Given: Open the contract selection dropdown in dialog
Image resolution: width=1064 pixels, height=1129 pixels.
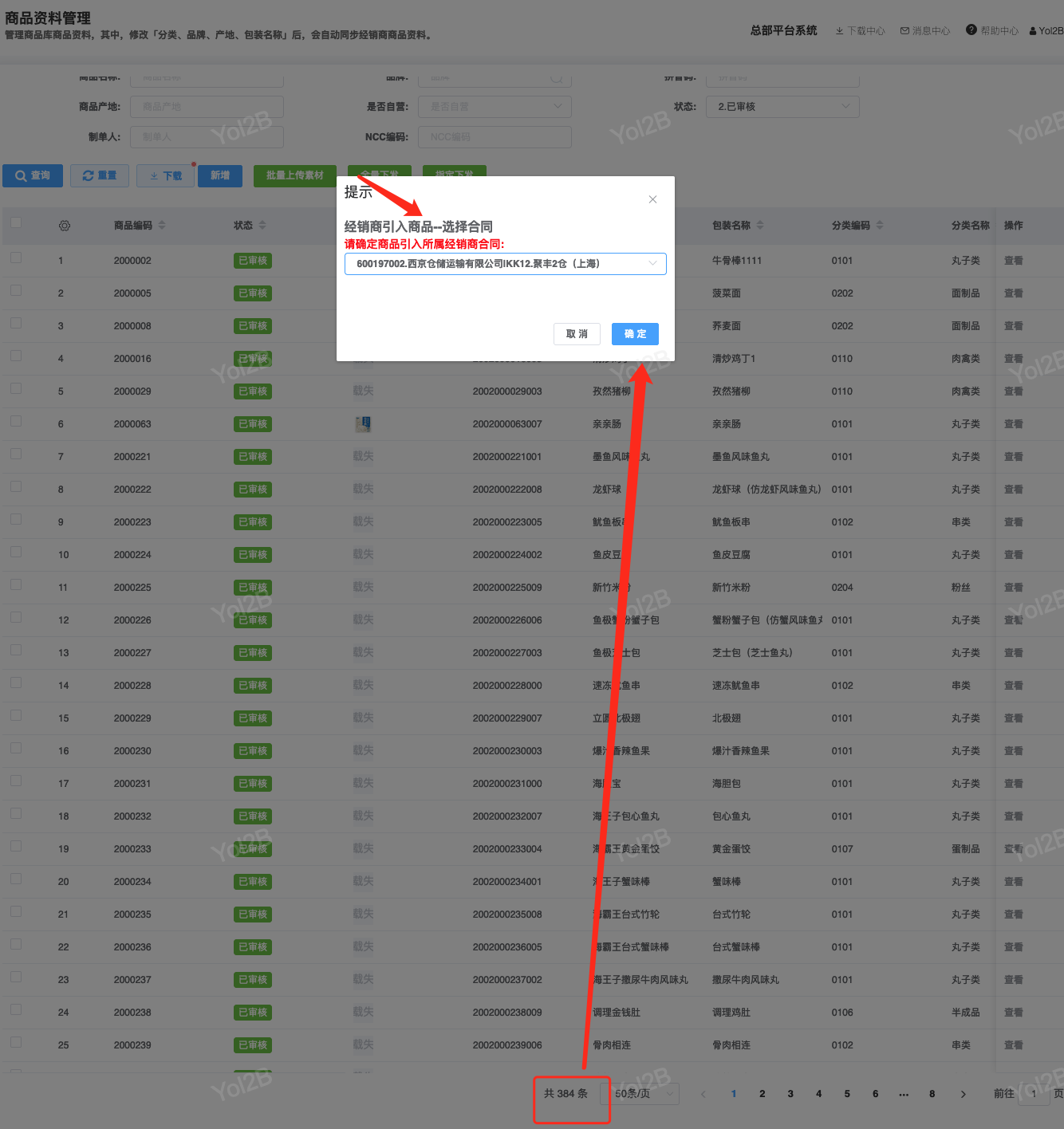Looking at the screenshot, I should coord(506,264).
